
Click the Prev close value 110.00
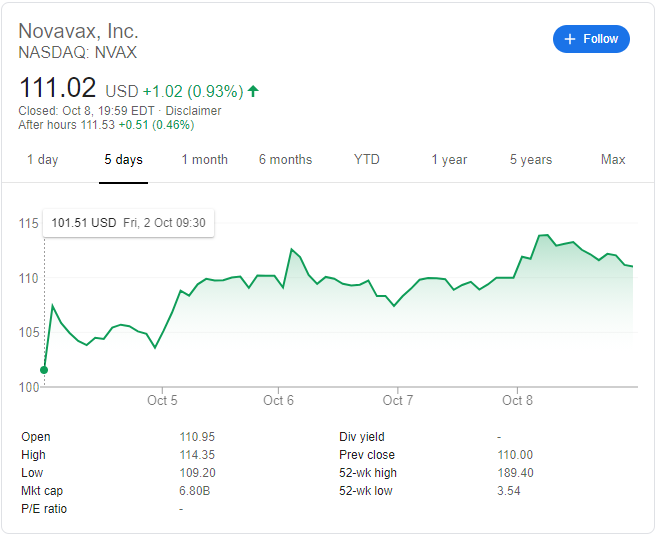(515, 455)
